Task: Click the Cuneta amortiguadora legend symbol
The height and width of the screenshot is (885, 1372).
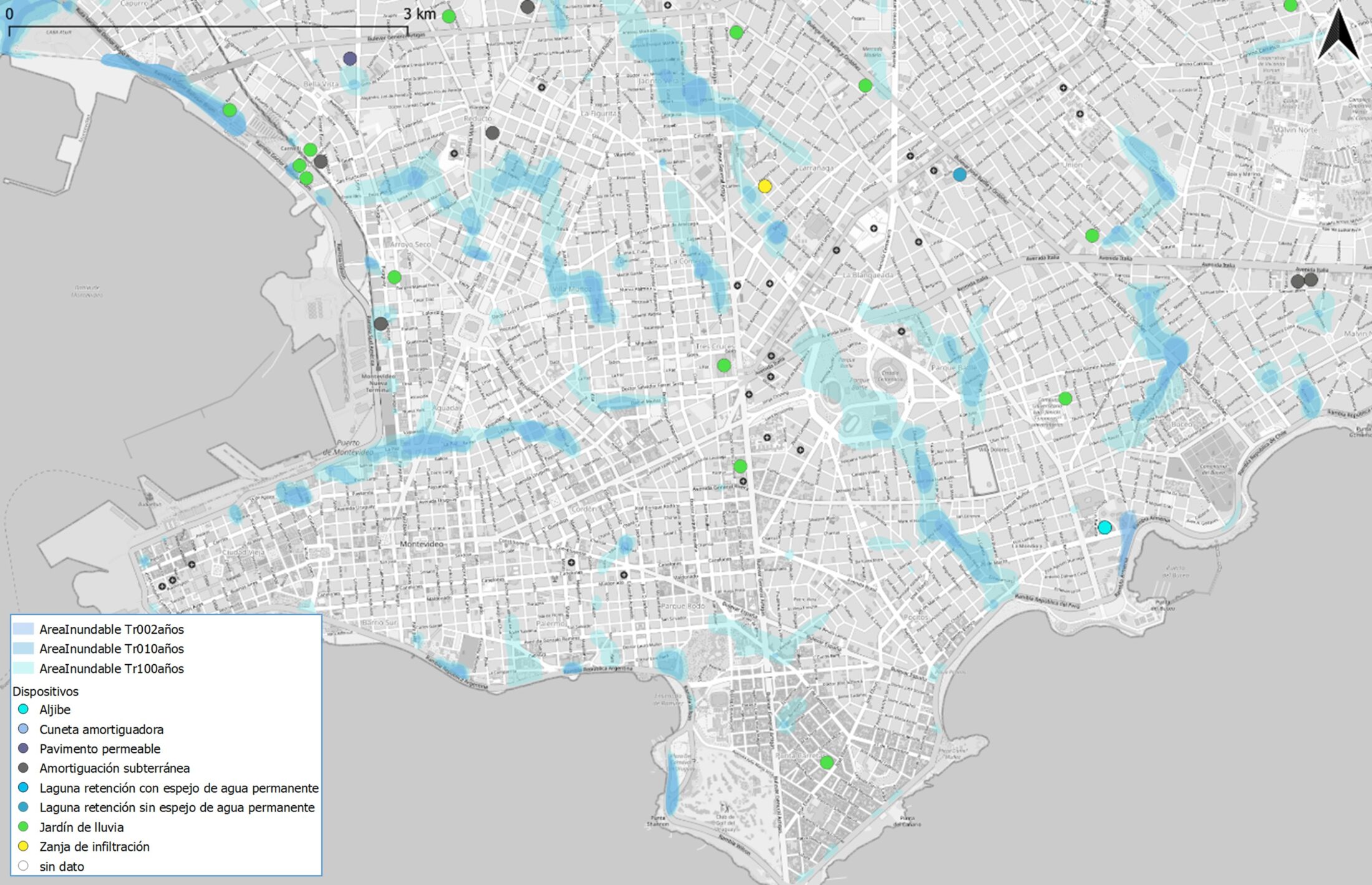Action: coord(23,728)
